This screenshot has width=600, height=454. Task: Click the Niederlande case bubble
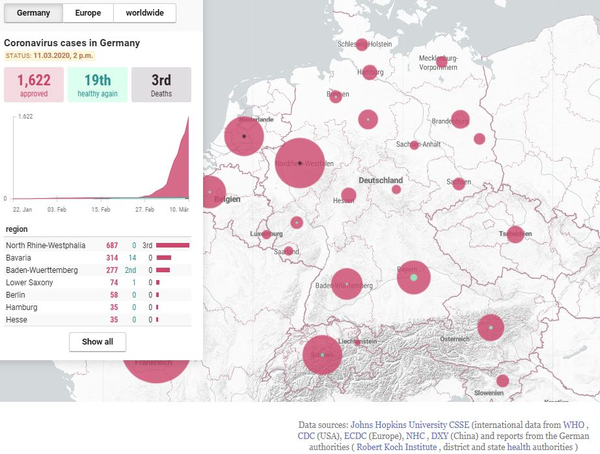(x=244, y=136)
